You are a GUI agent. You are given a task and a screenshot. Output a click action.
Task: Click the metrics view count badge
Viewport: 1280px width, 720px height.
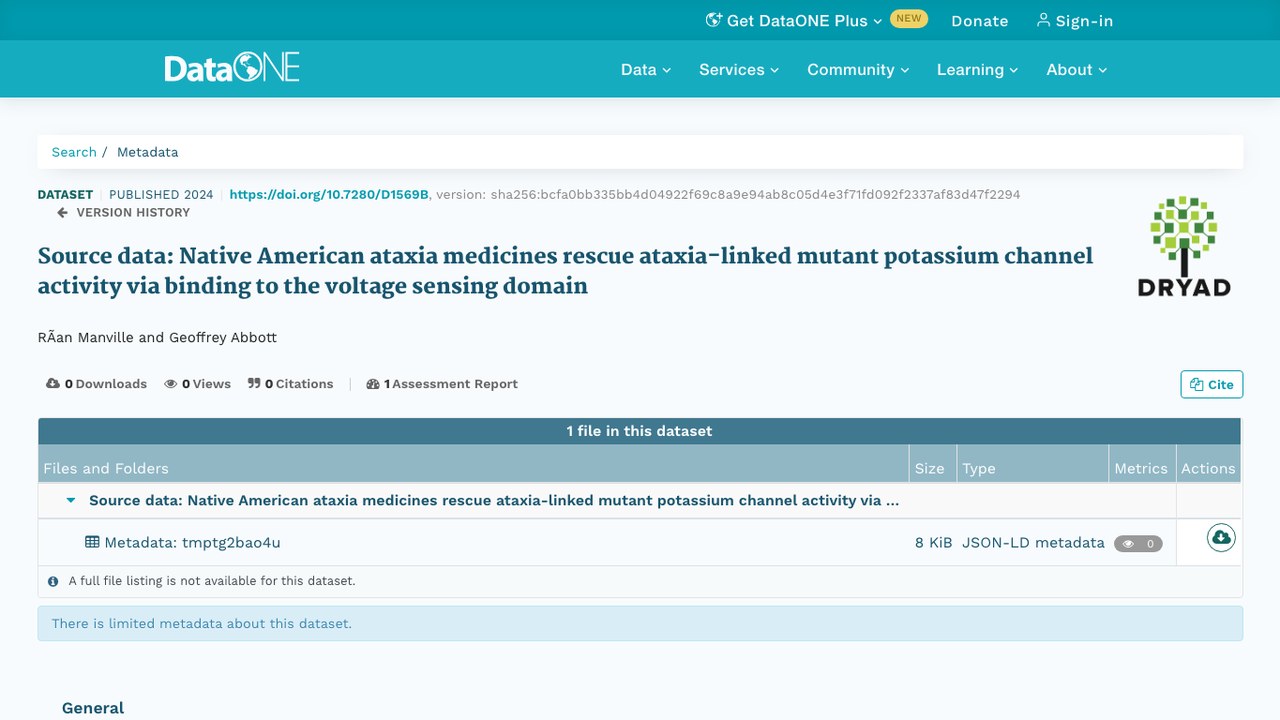tap(1138, 544)
